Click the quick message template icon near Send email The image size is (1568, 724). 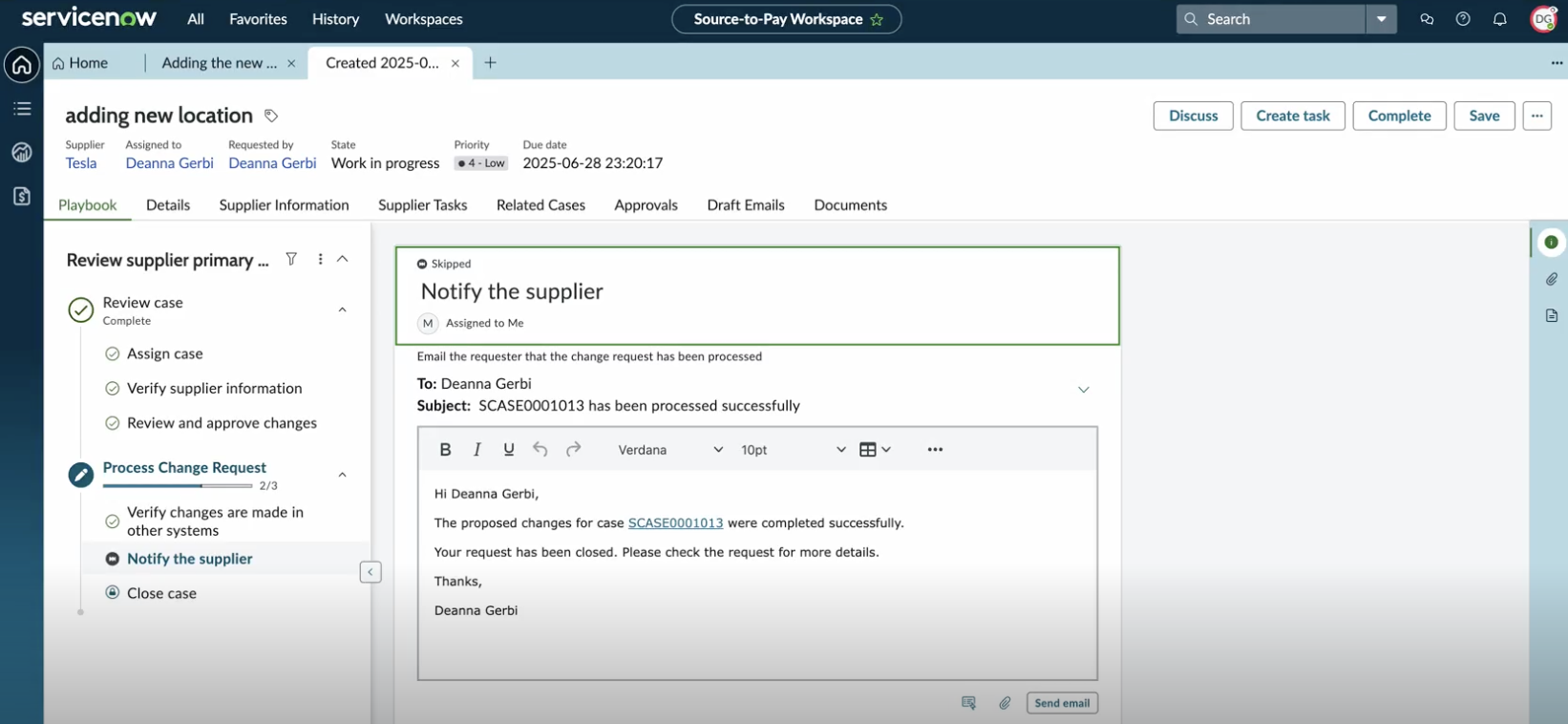[968, 703]
